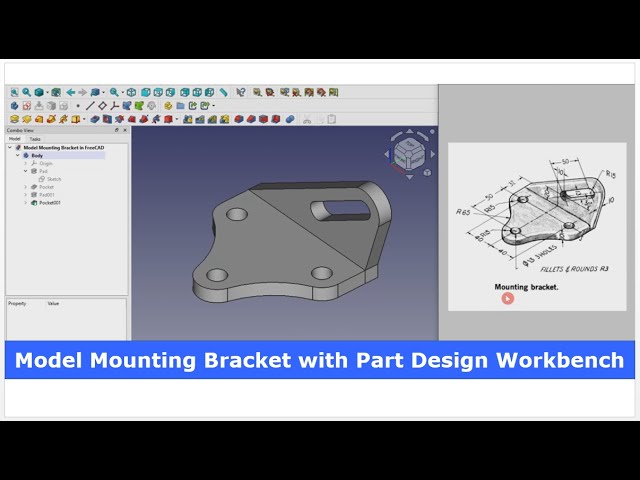
Task: Expand the Pocket001 tree node
Action: 26,202
